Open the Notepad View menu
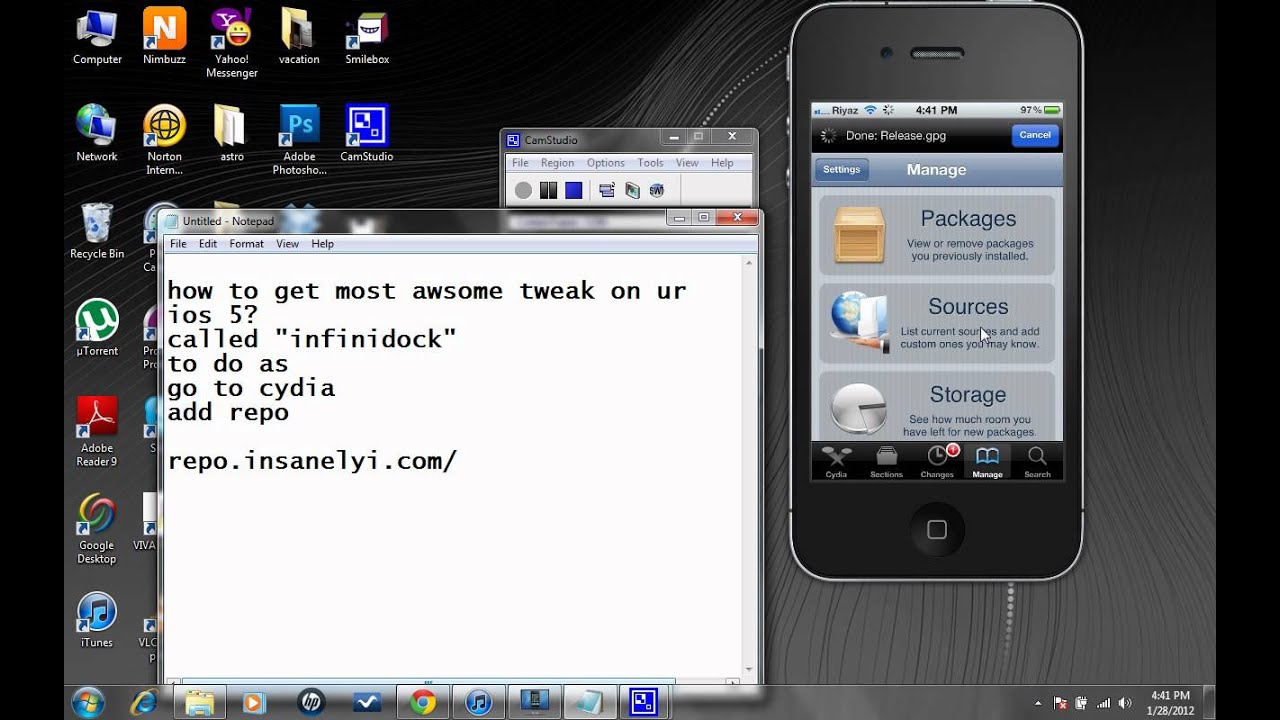Screen dimensions: 1280x720 tap(287, 244)
